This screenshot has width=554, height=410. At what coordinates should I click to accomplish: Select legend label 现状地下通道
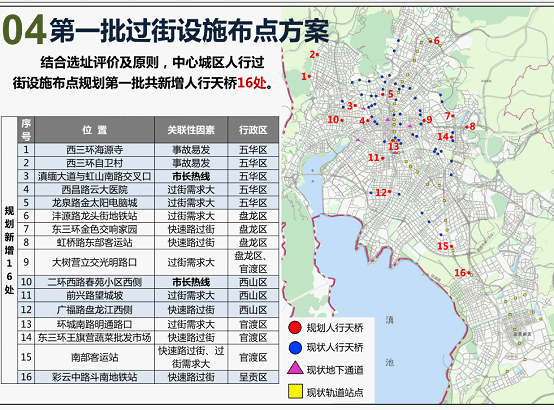(x=335, y=370)
